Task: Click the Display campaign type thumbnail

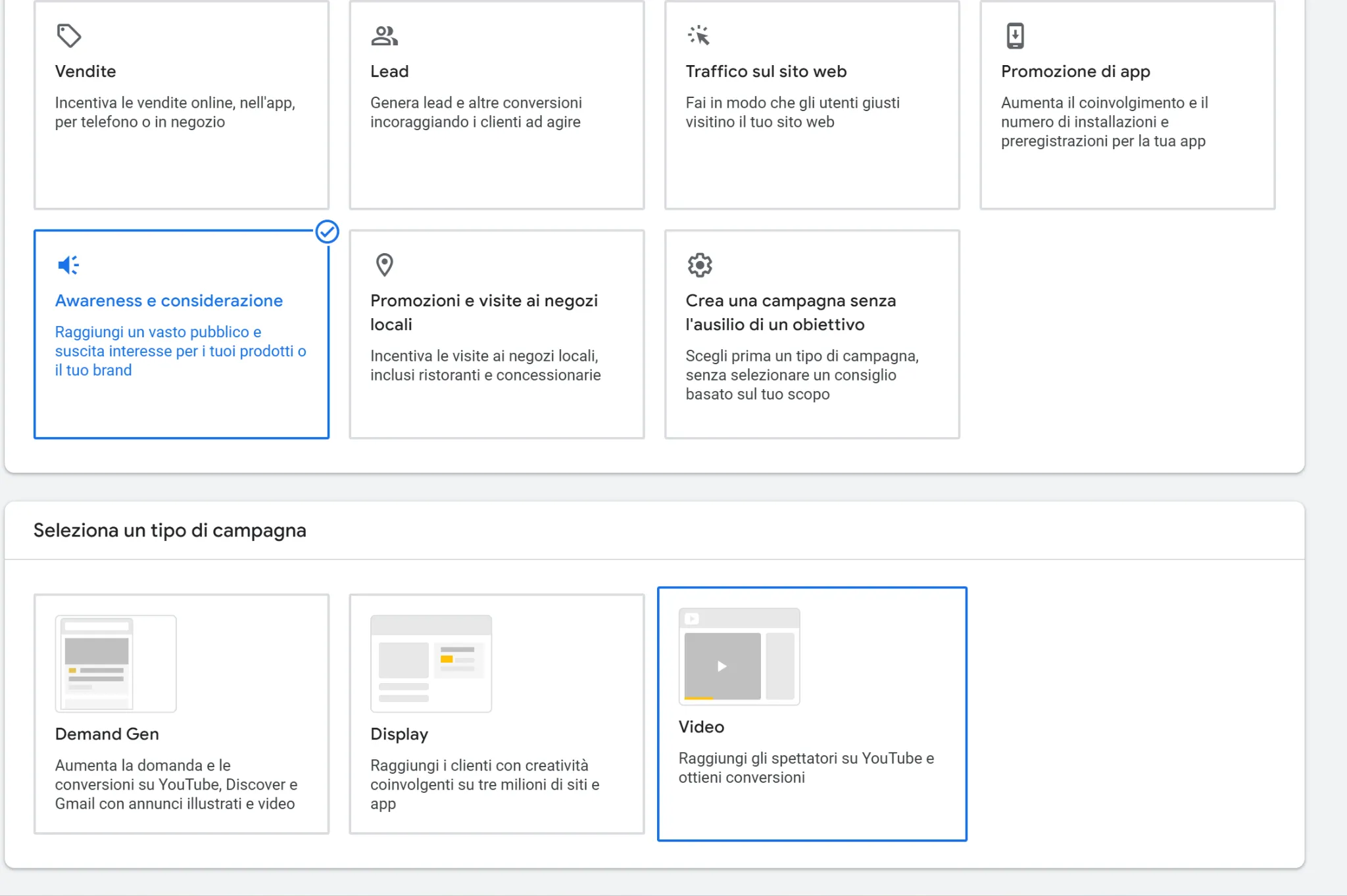Action: click(x=431, y=663)
